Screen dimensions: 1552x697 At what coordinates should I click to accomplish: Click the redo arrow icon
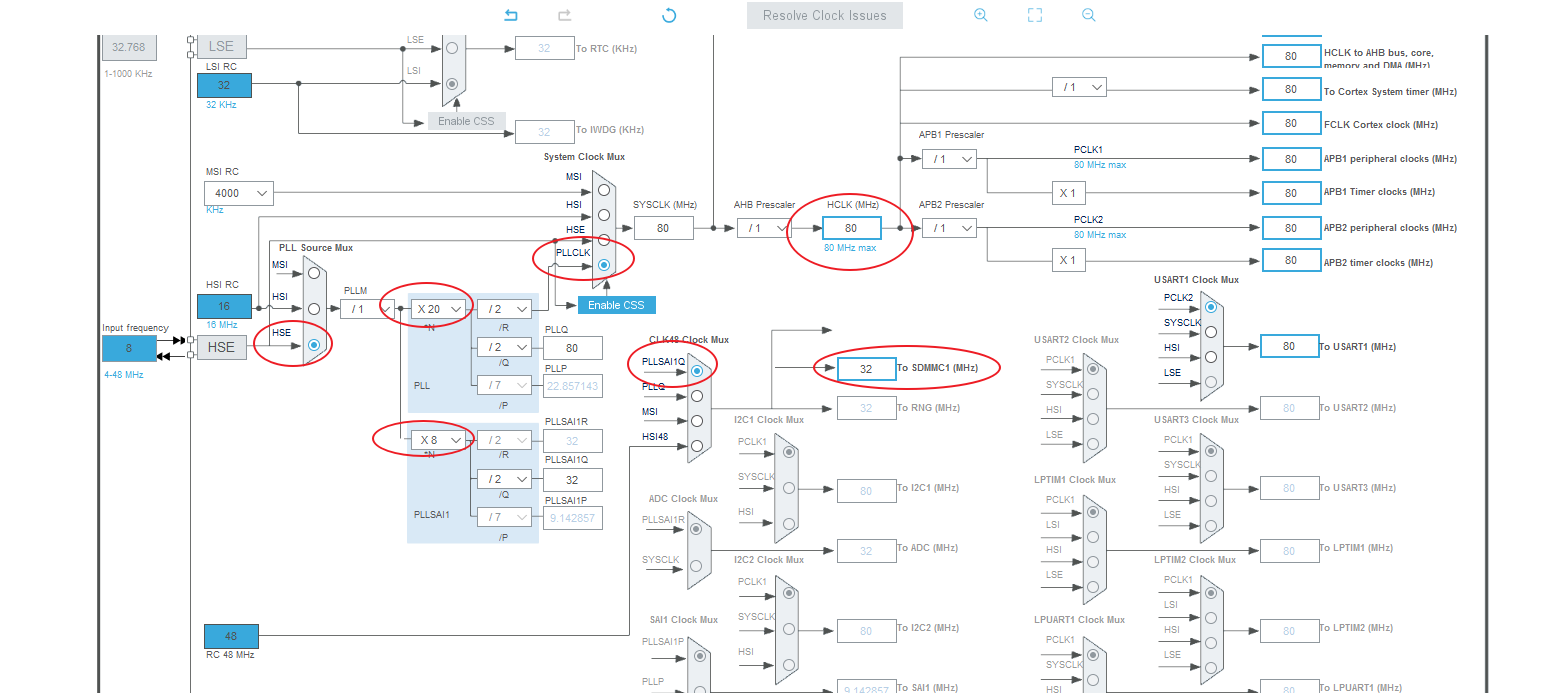click(565, 15)
